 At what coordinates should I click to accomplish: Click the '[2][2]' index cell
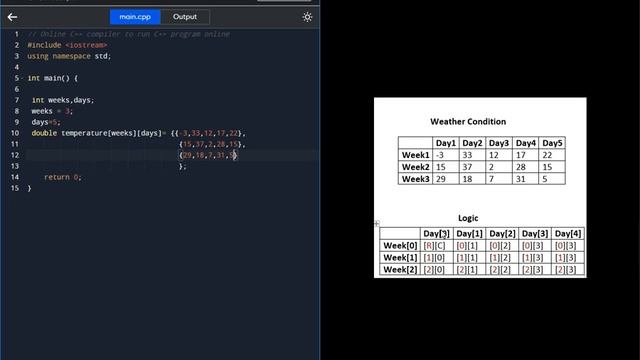click(502, 269)
